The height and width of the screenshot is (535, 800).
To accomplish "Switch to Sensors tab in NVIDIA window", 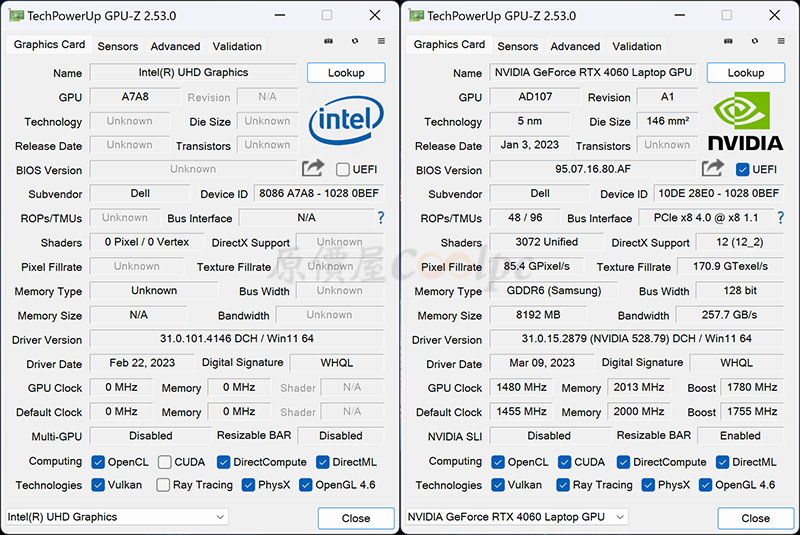I will point(518,46).
